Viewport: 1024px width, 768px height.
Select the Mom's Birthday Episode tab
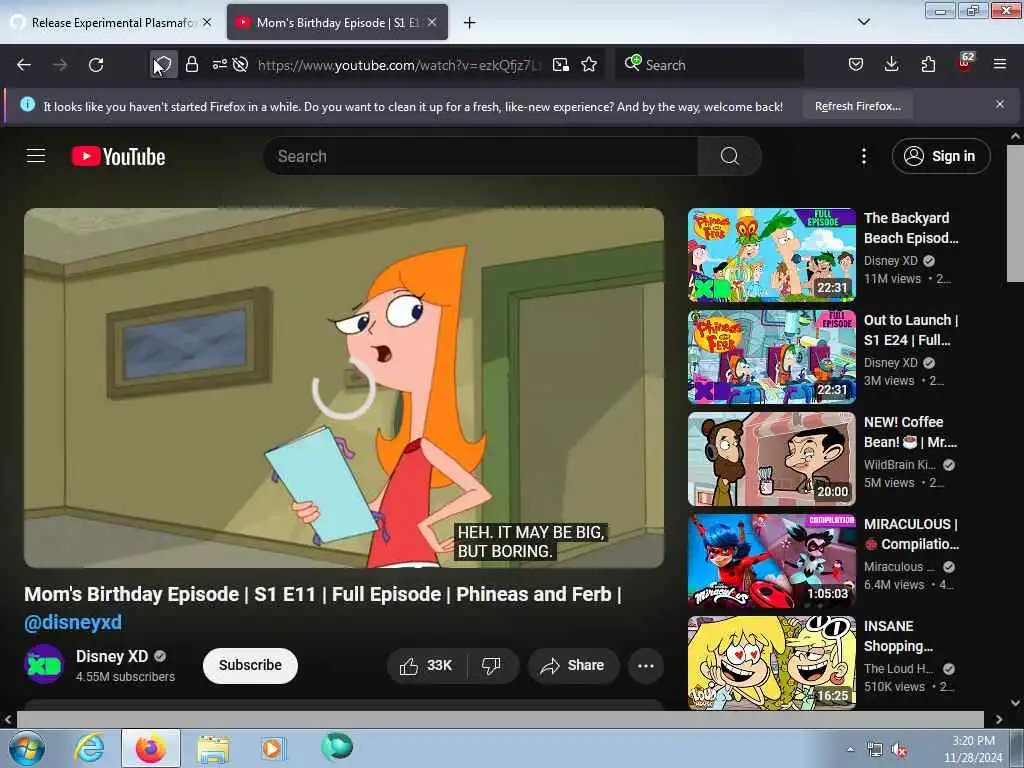pyautogui.click(x=337, y=23)
